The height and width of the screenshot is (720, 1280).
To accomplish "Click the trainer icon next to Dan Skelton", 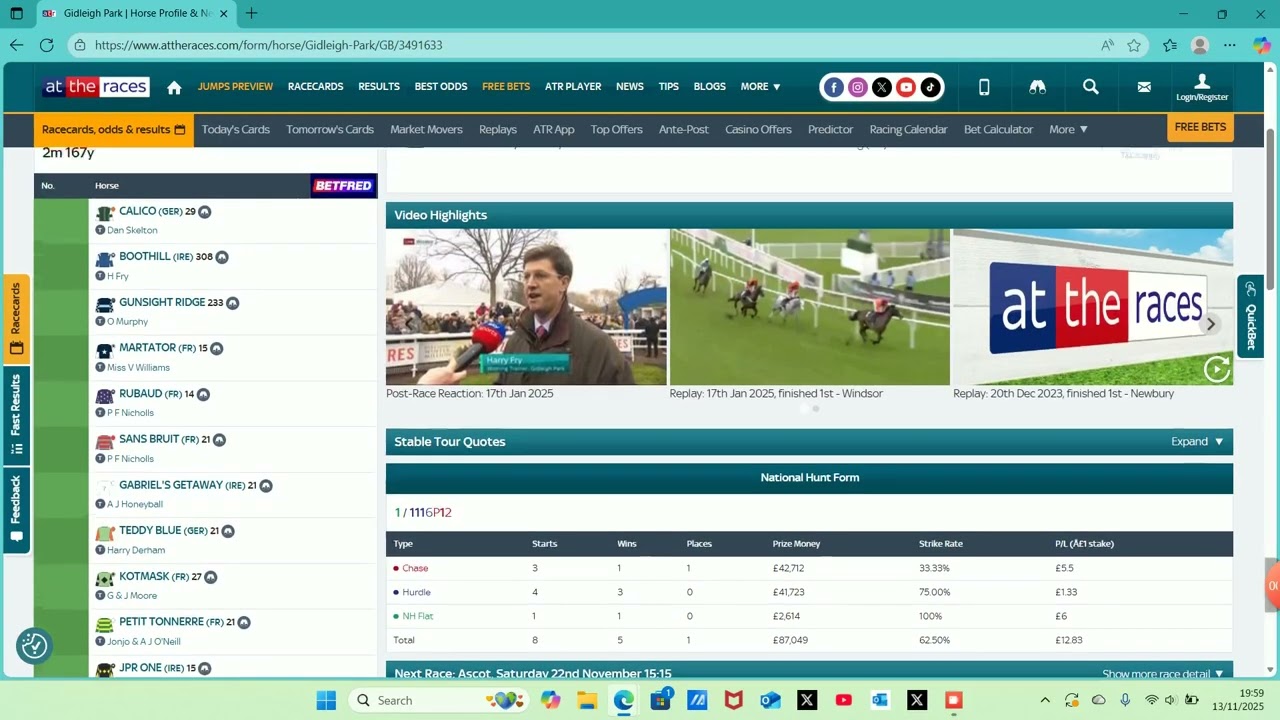I will tap(100, 230).
